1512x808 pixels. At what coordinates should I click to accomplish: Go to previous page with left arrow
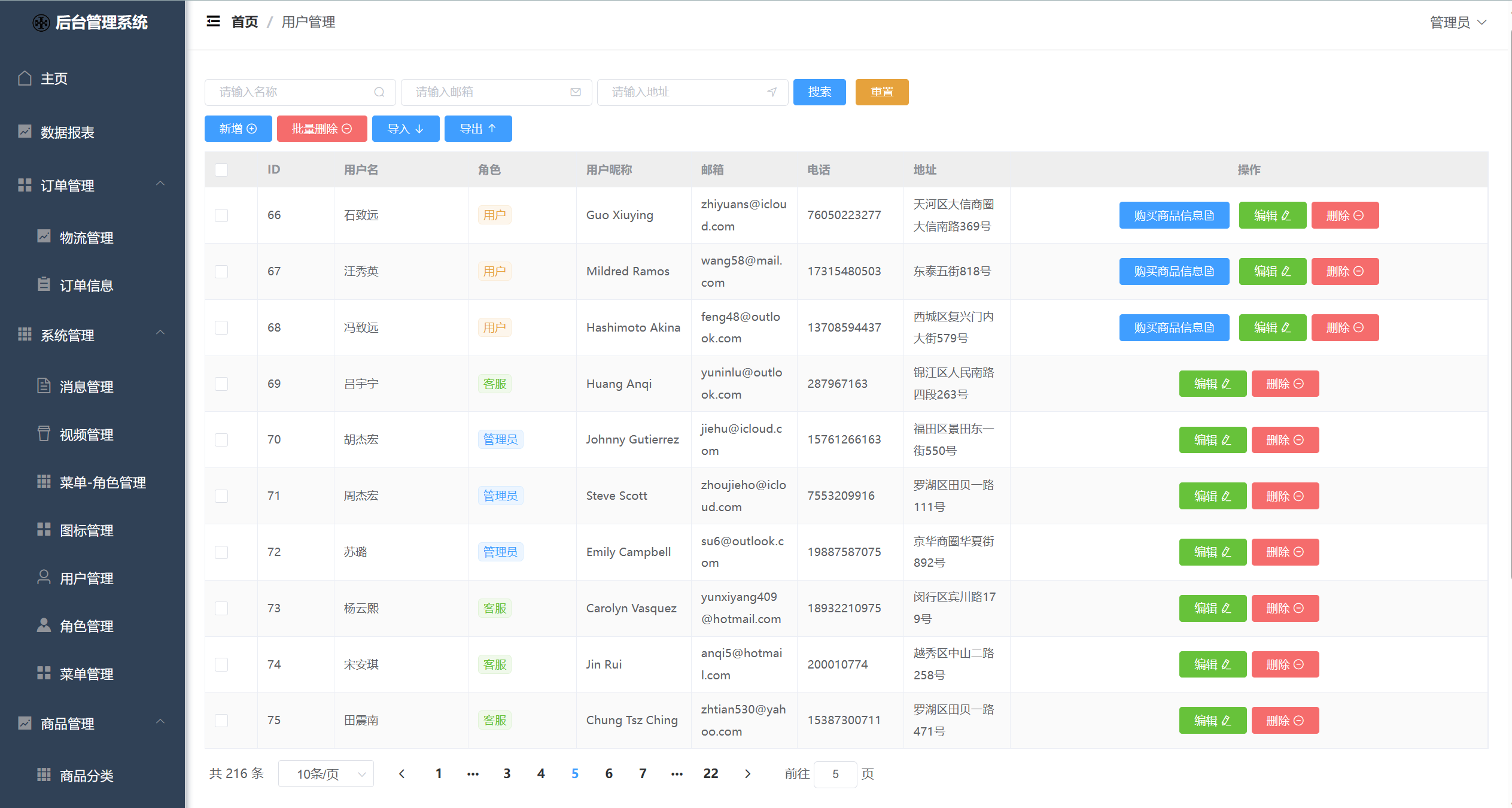tap(402, 774)
